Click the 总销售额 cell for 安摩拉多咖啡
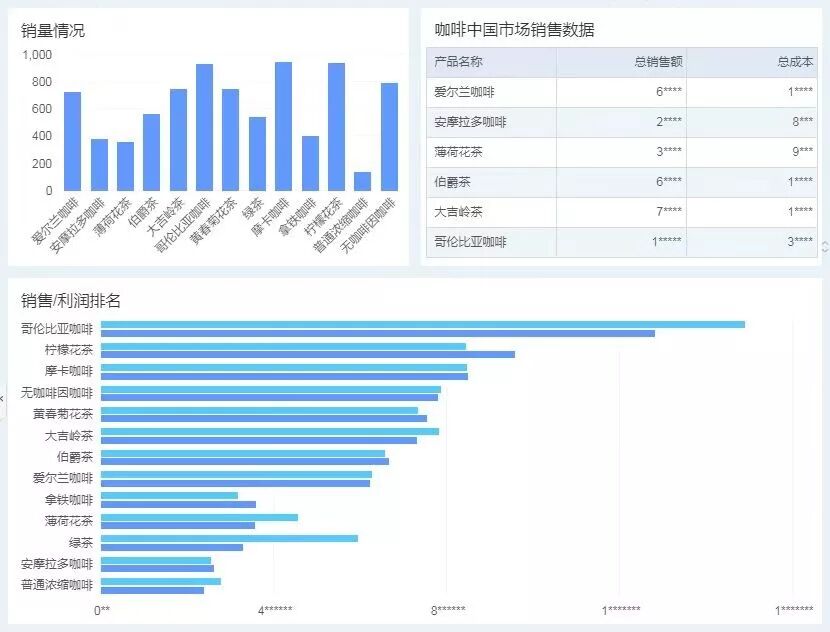 coord(621,122)
